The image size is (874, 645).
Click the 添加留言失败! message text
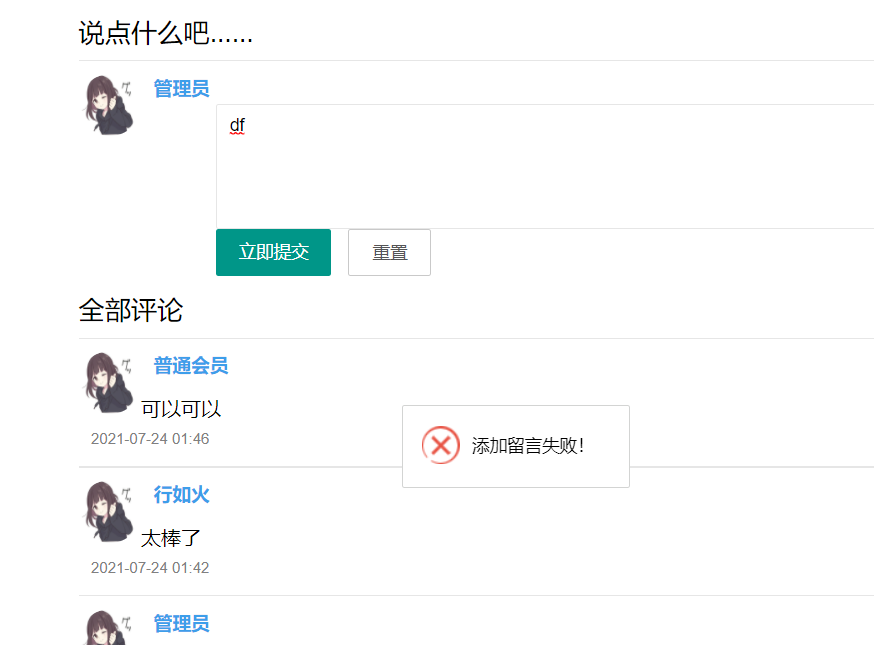pyautogui.click(x=527, y=445)
